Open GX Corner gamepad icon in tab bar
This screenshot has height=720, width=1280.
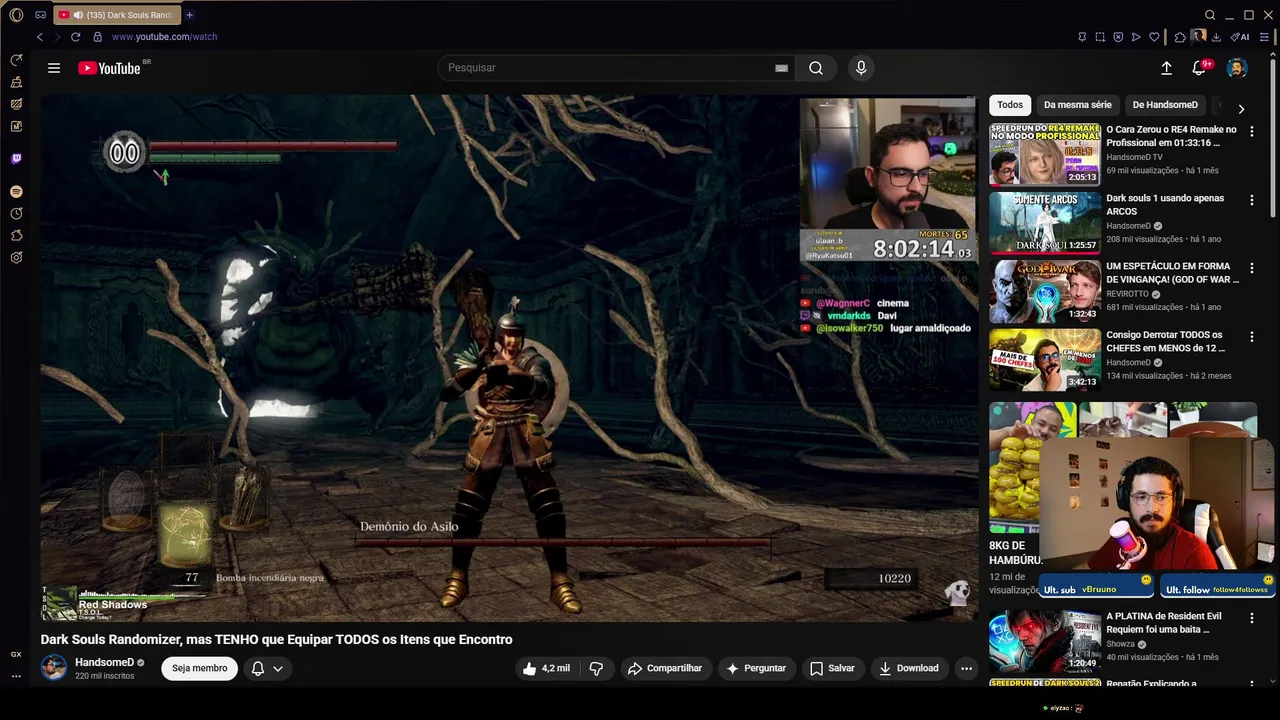click(x=40, y=15)
